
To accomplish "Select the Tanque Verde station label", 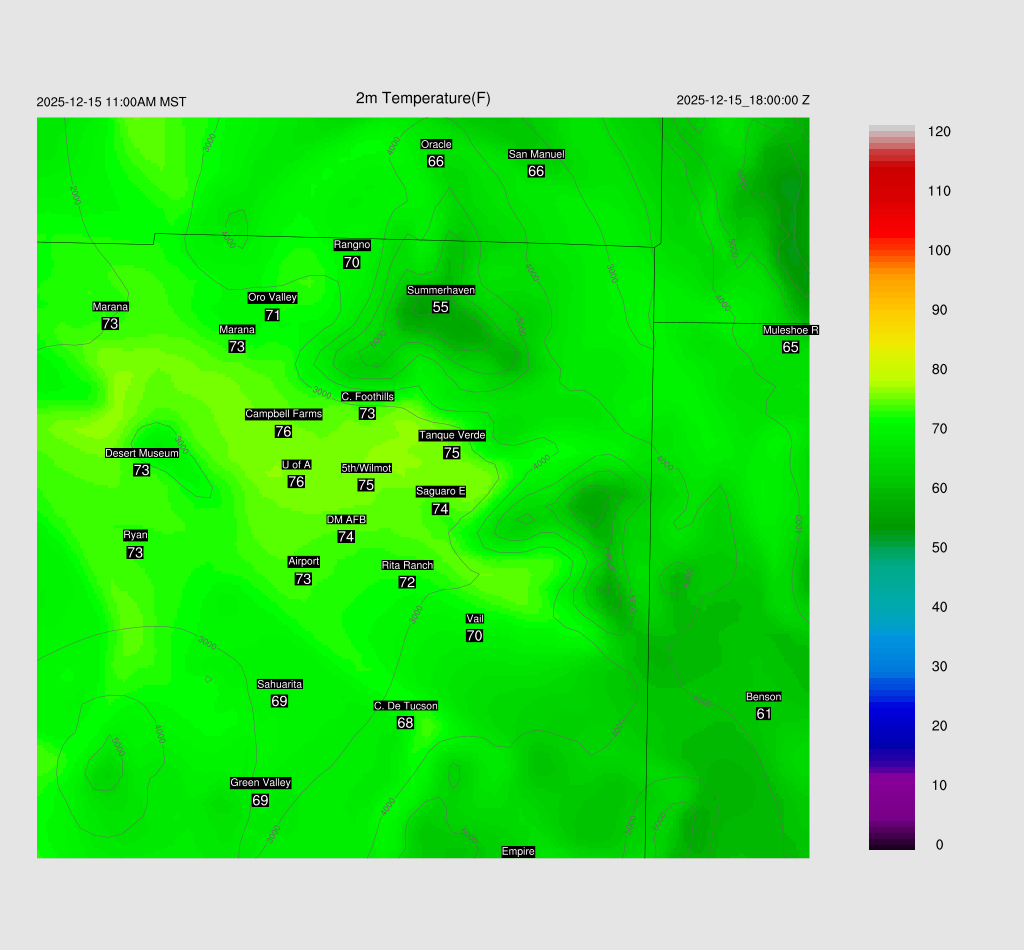I will coord(452,435).
